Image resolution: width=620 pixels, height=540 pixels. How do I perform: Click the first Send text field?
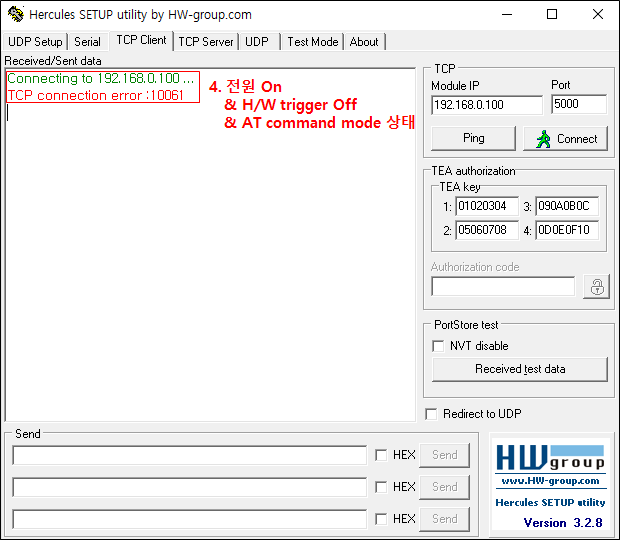tap(189, 455)
